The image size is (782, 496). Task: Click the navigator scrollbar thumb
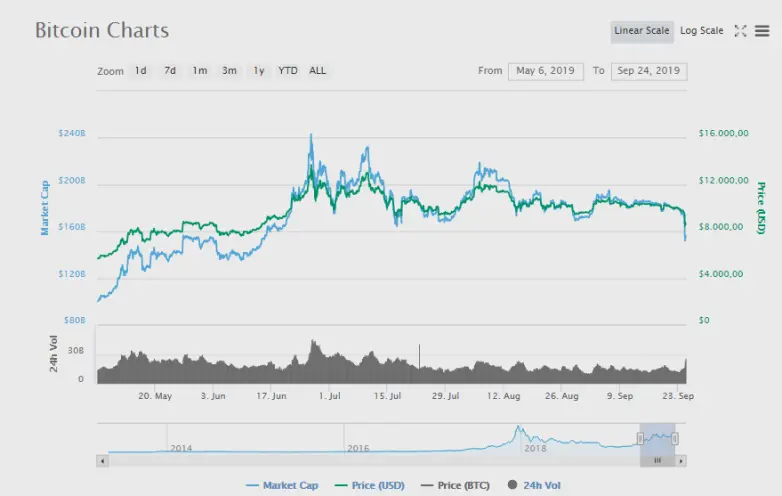pos(657,461)
